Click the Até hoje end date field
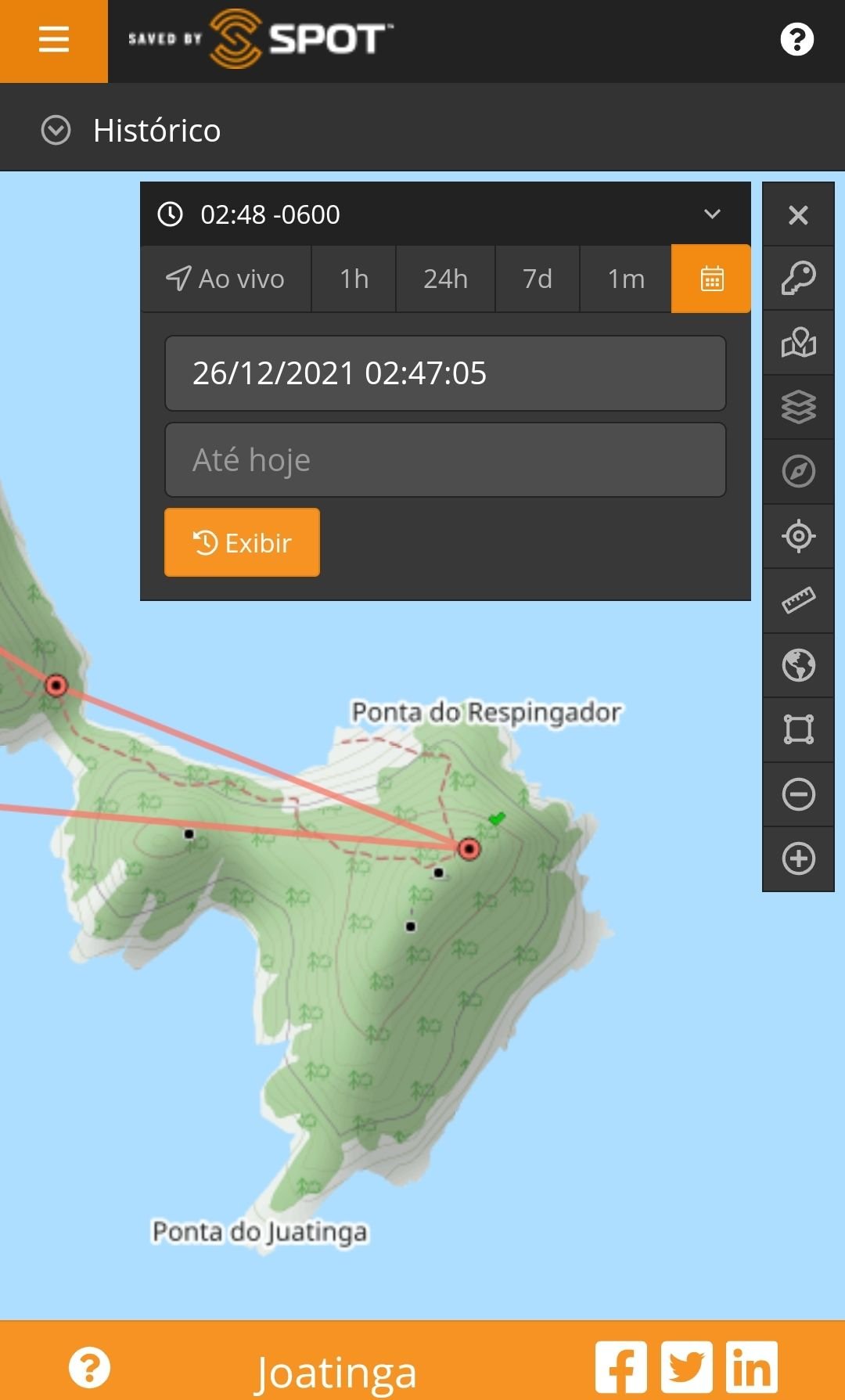This screenshot has height=1400, width=845. coord(445,460)
